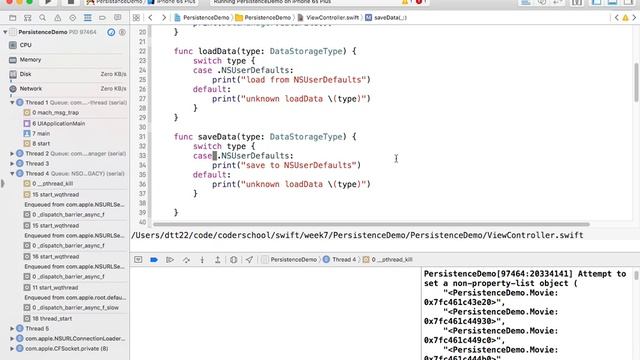This screenshot has height=360, width=640.
Task: Jump to previous issue in jump bar
Action: (616, 18)
